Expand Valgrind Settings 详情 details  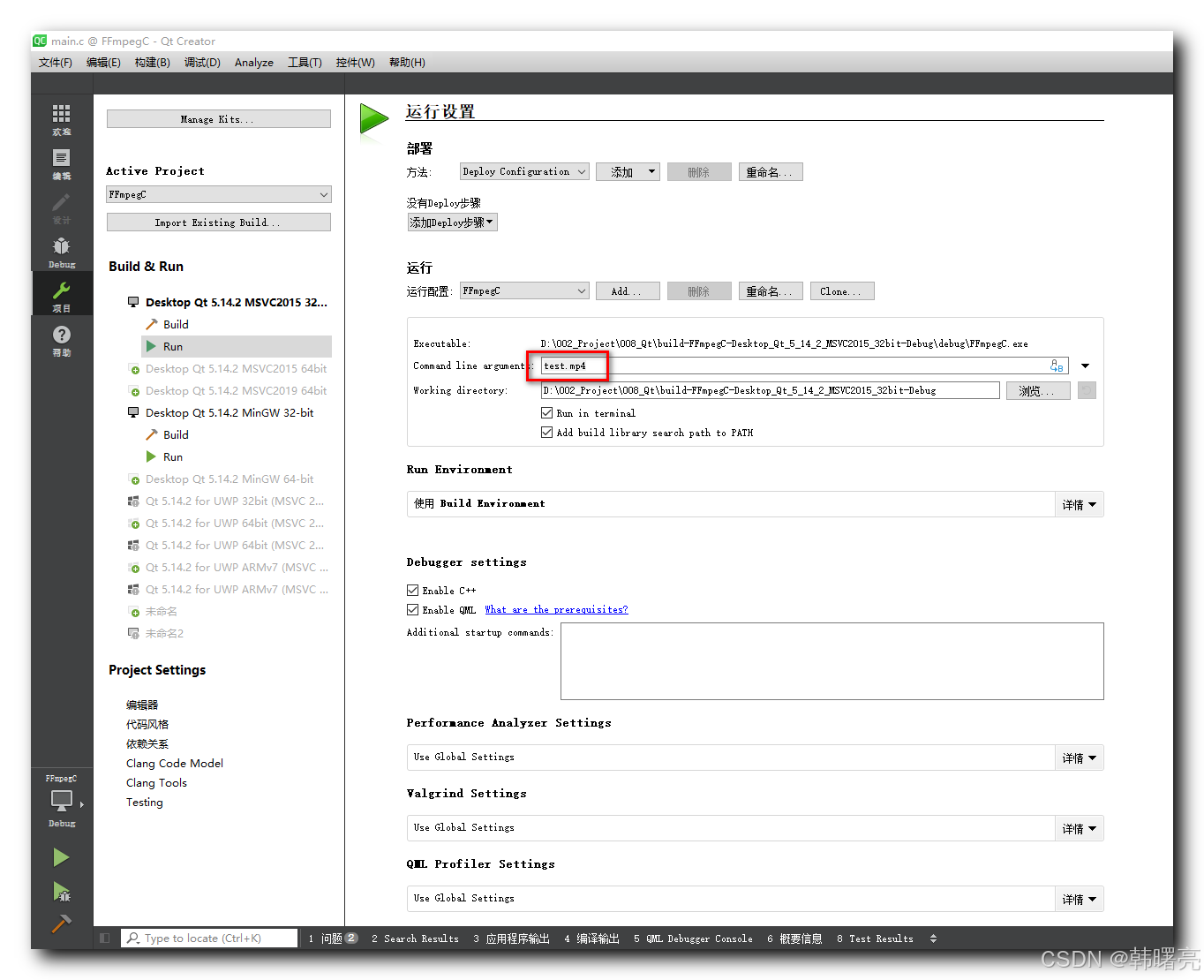(1079, 828)
